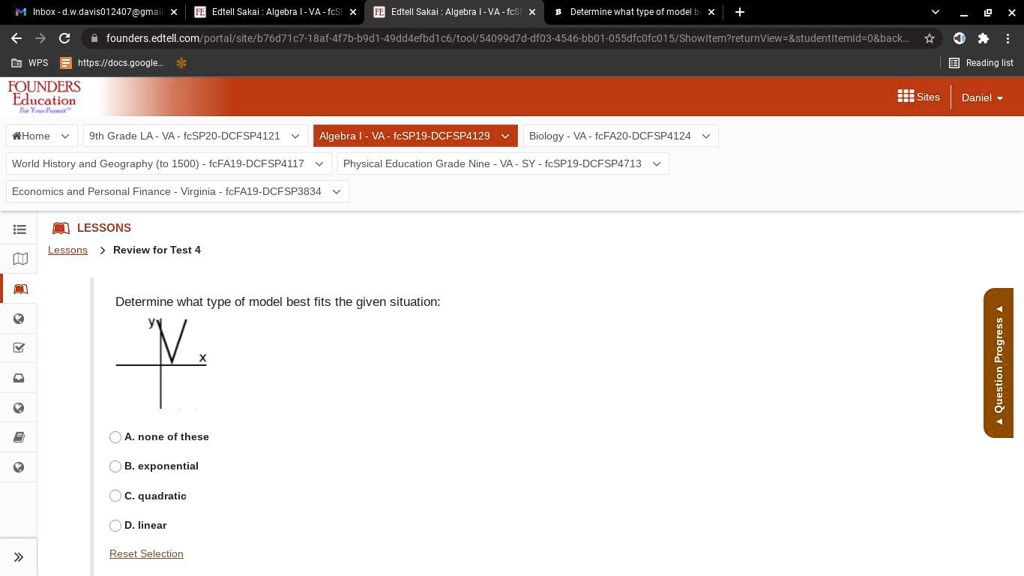Expand Economics and Personal Finance dropdown arrow
This screenshot has width=1024, height=576.
tap(336, 191)
